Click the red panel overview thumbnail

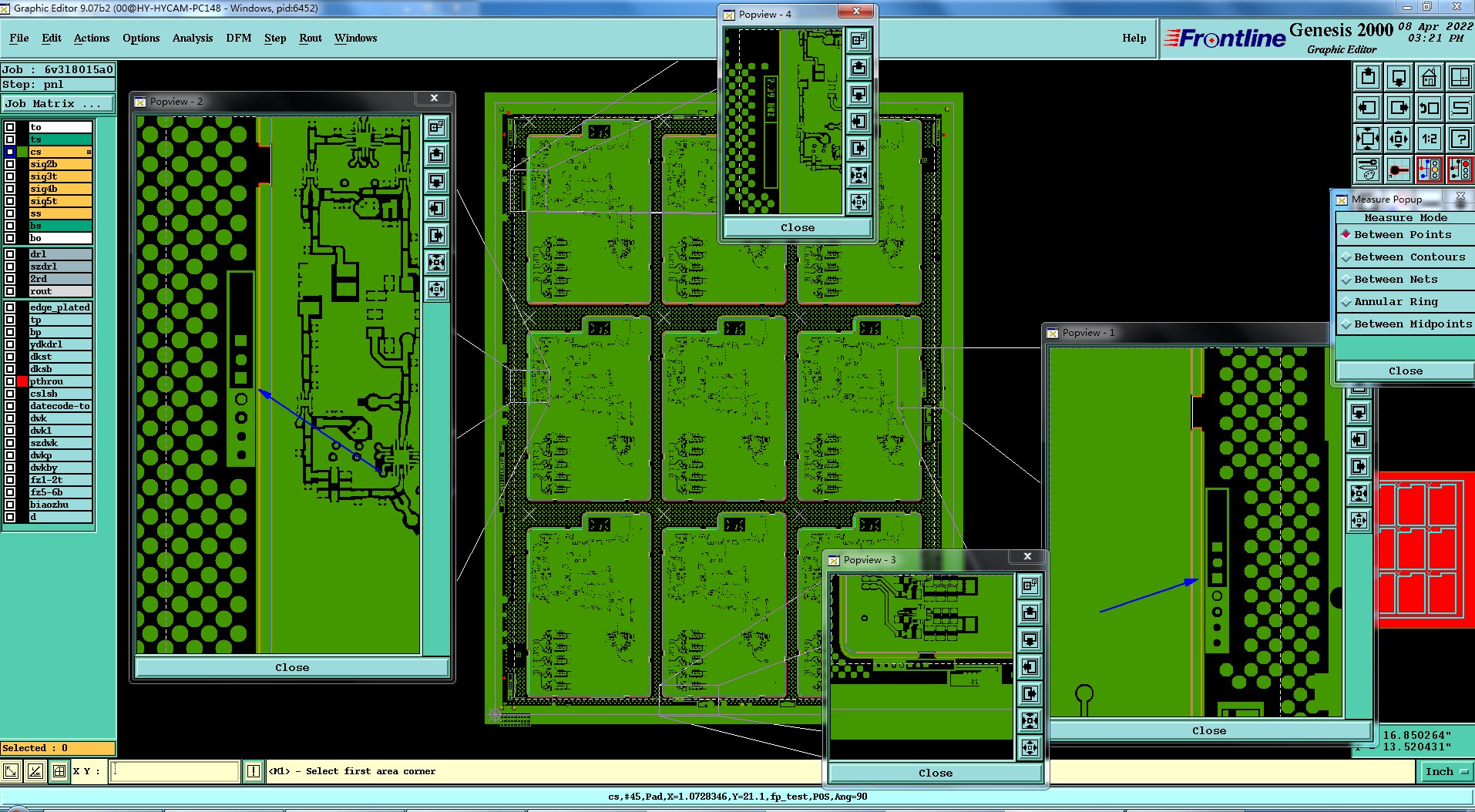[1426, 549]
